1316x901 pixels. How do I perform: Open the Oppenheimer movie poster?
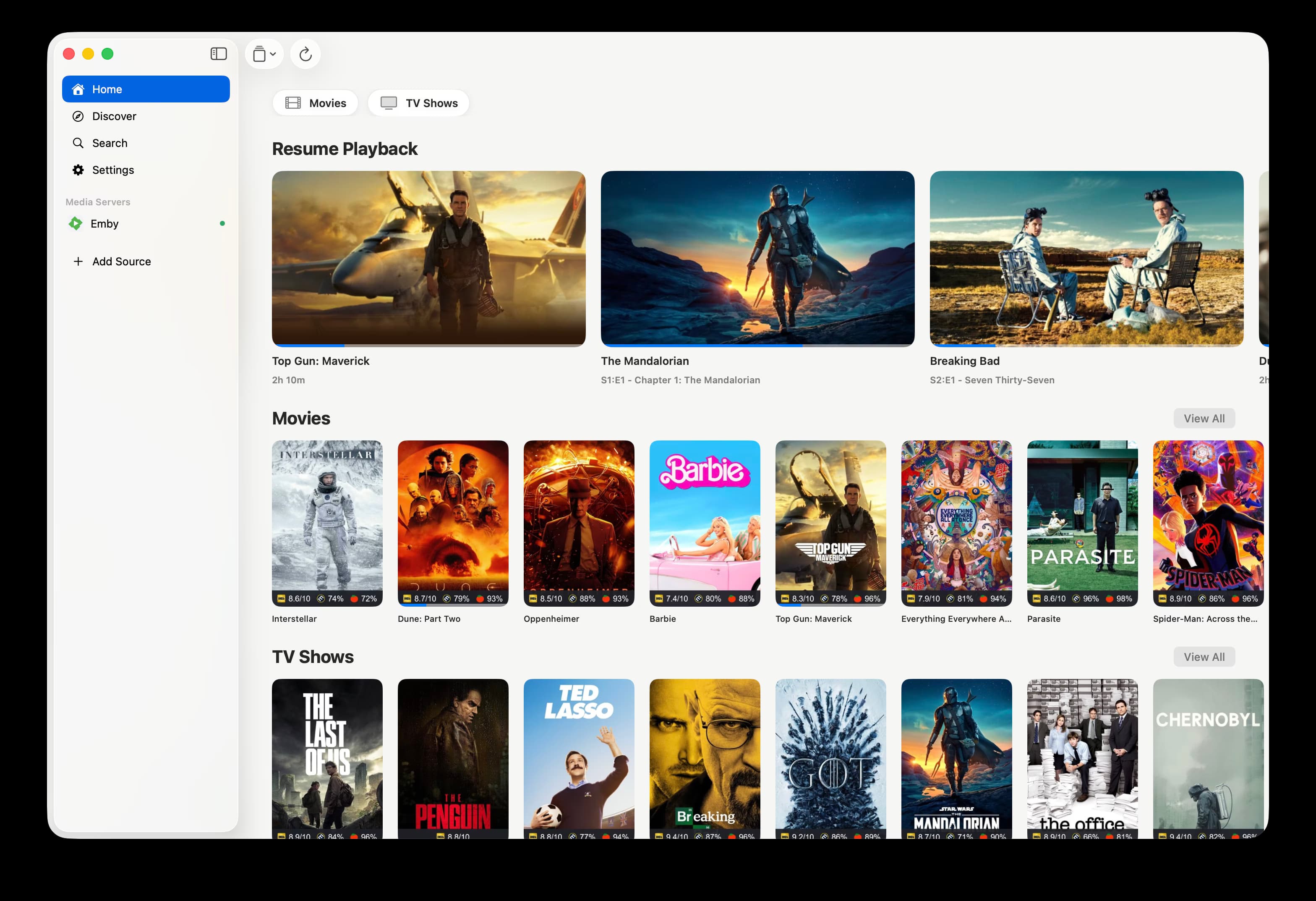pos(579,523)
